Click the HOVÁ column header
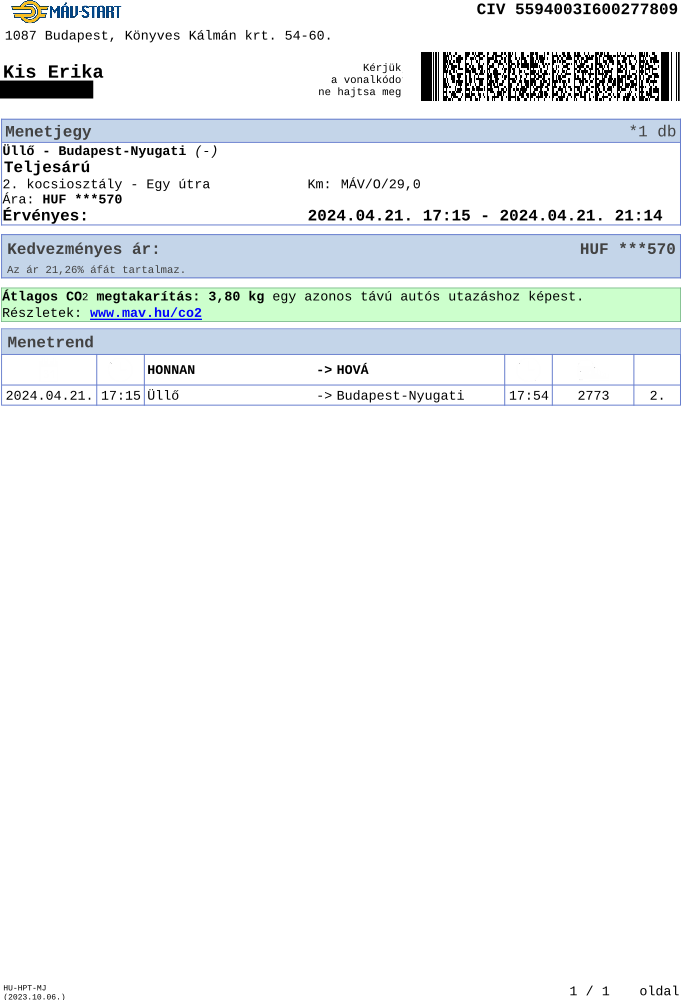The width and height of the screenshot is (681, 1000). pos(342,370)
